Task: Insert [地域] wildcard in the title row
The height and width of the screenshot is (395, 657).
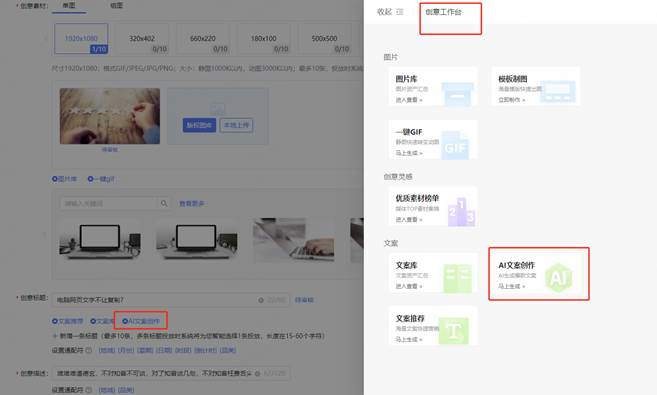Action: (107, 350)
